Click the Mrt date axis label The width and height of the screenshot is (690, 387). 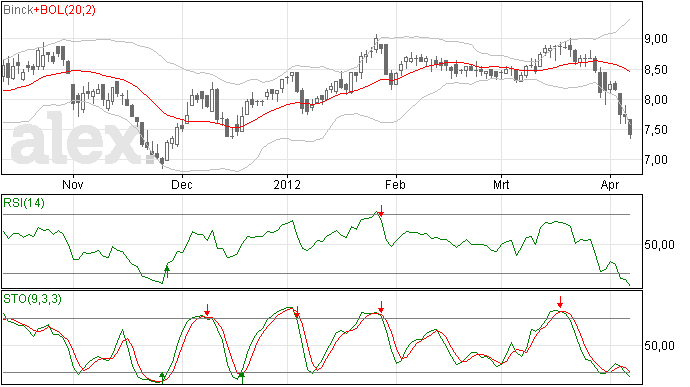coord(501,184)
